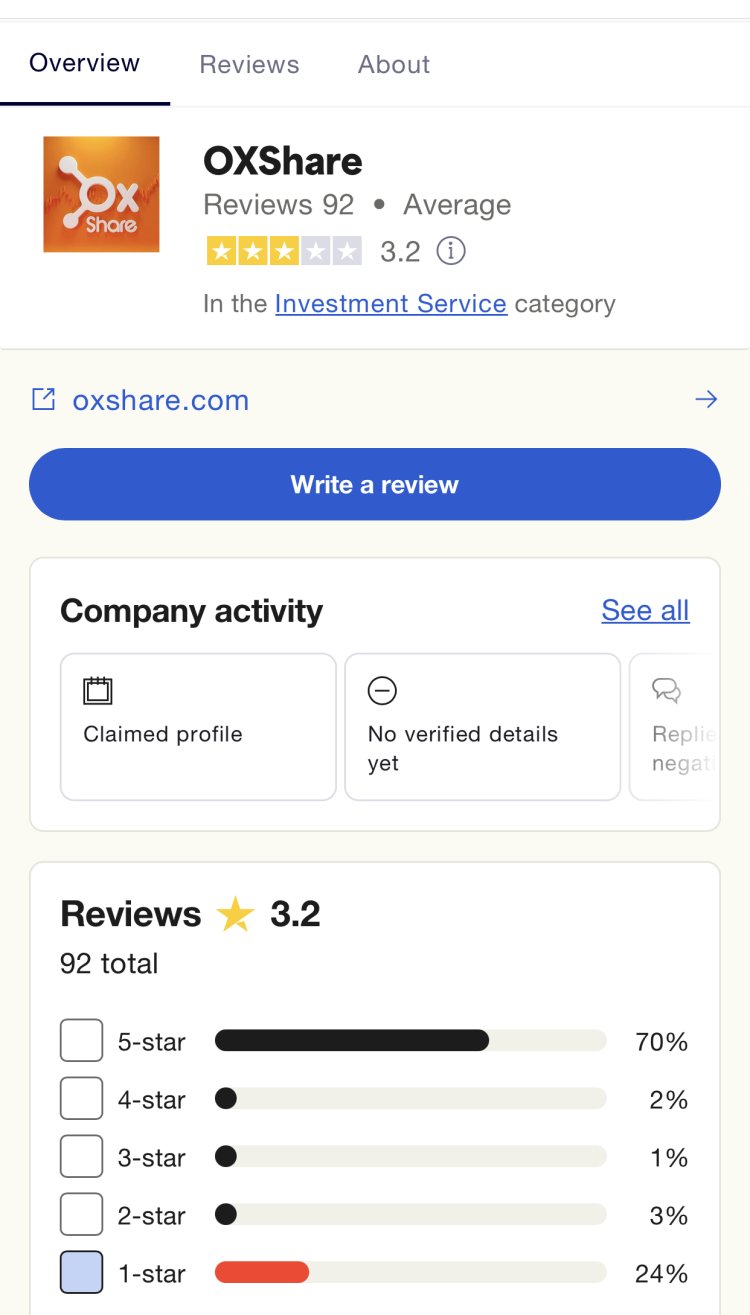Viewport: 750px width, 1315px height.
Task: Click See all under Company activity
Action: tap(644, 610)
